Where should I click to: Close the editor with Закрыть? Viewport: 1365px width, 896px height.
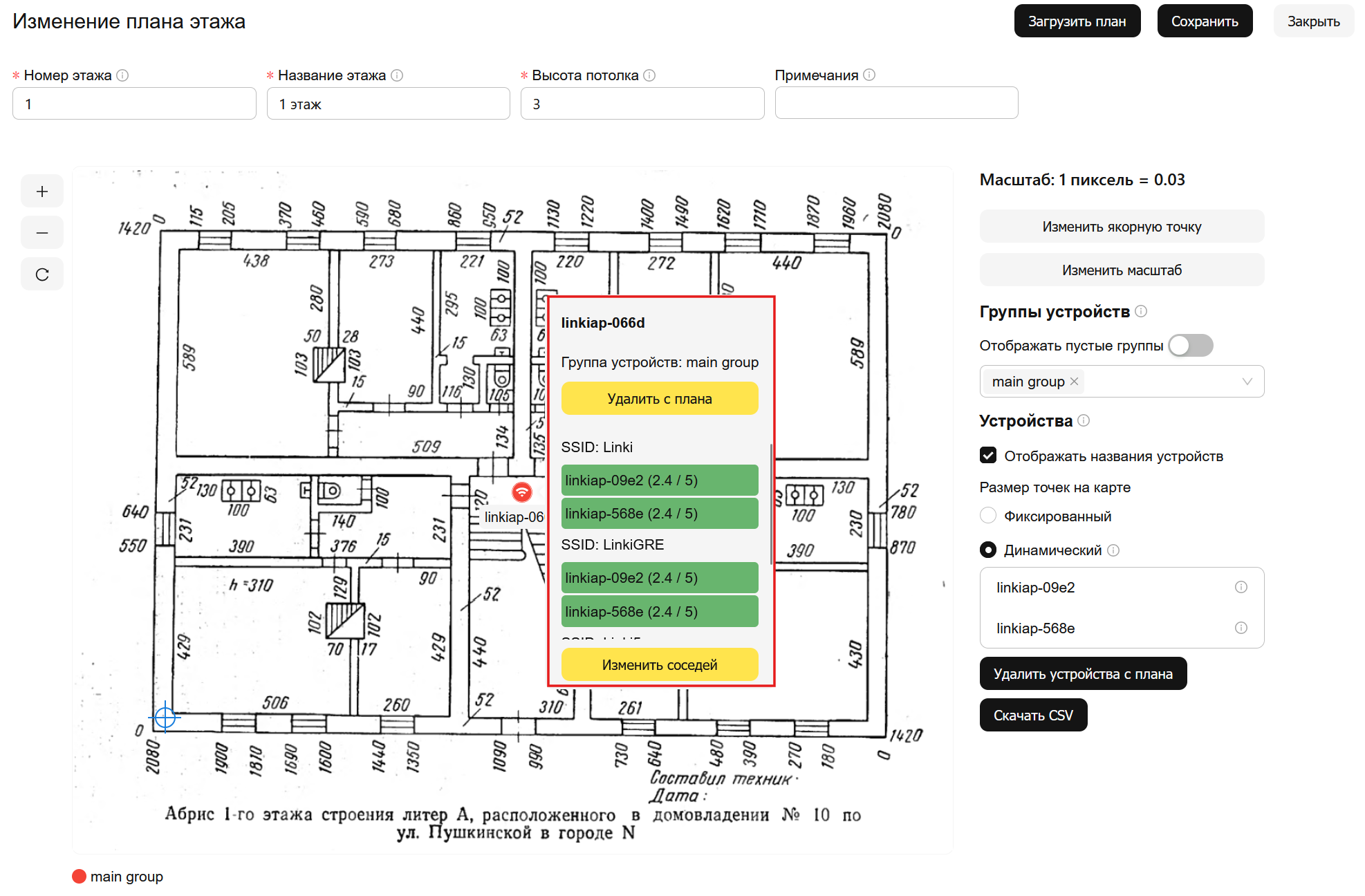[1313, 21]
